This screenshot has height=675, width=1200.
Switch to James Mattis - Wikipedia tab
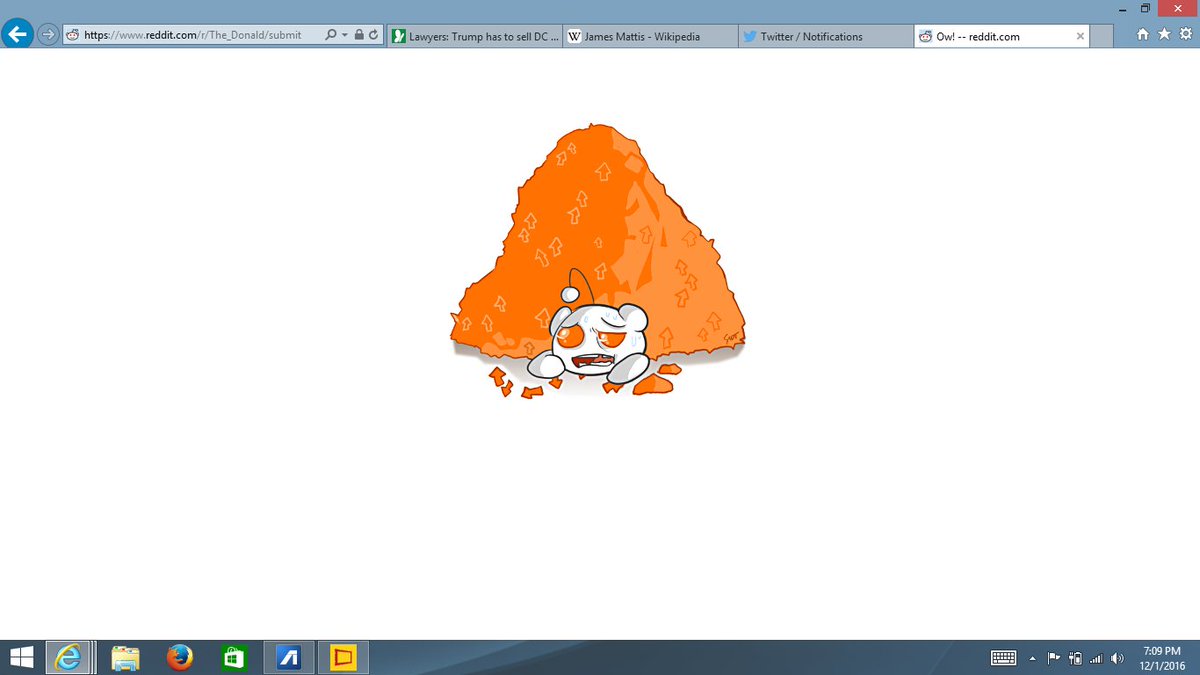click(650, 36)
